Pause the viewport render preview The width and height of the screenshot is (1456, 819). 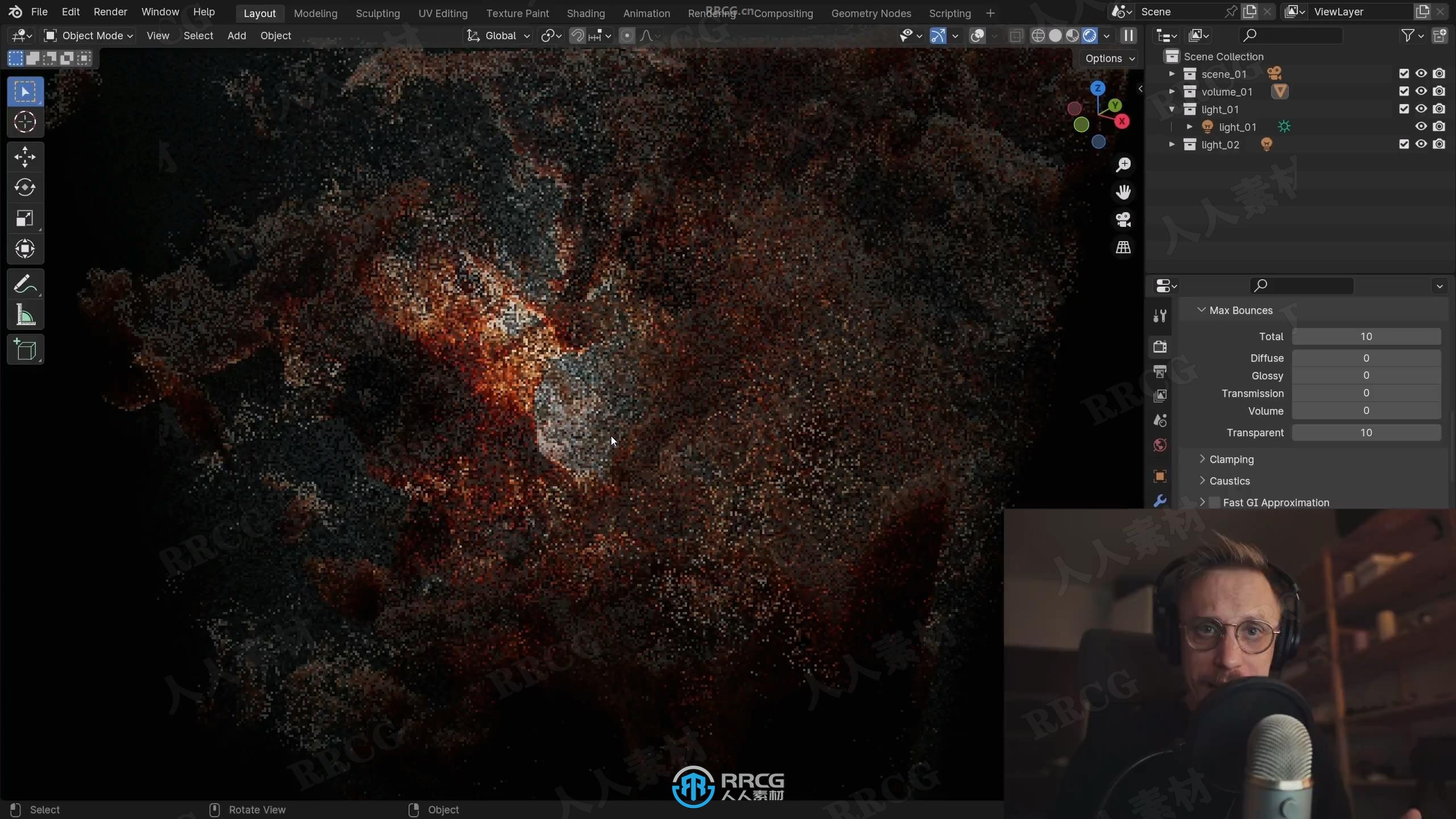click(1128, 36)
